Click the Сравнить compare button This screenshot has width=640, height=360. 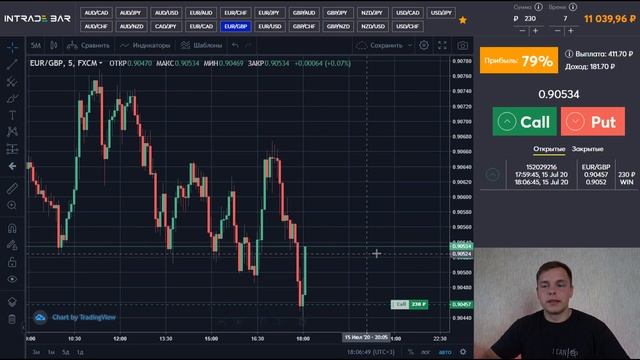coord(89,45)
